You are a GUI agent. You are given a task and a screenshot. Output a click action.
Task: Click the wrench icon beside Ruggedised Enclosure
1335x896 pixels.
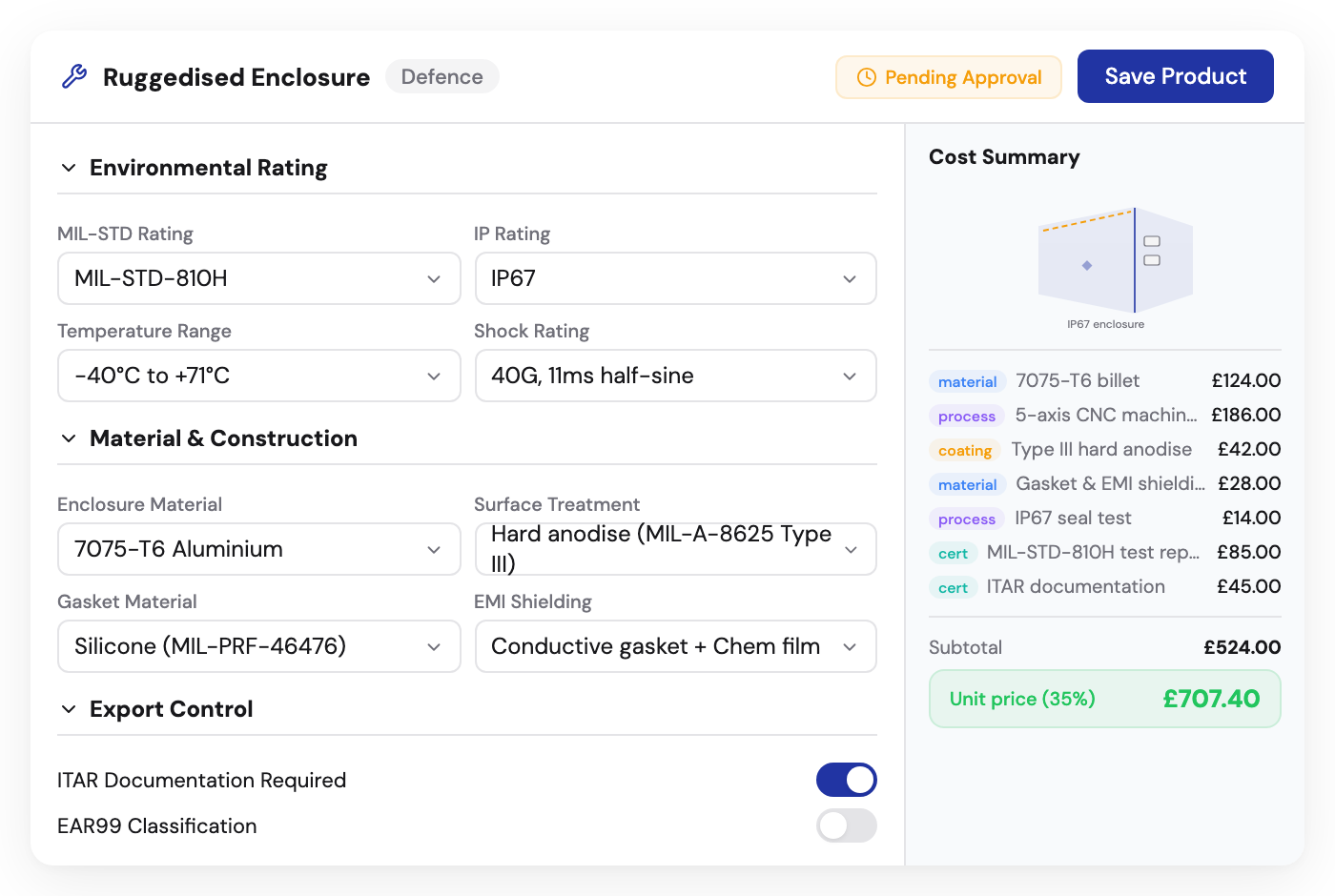point(74,76)
